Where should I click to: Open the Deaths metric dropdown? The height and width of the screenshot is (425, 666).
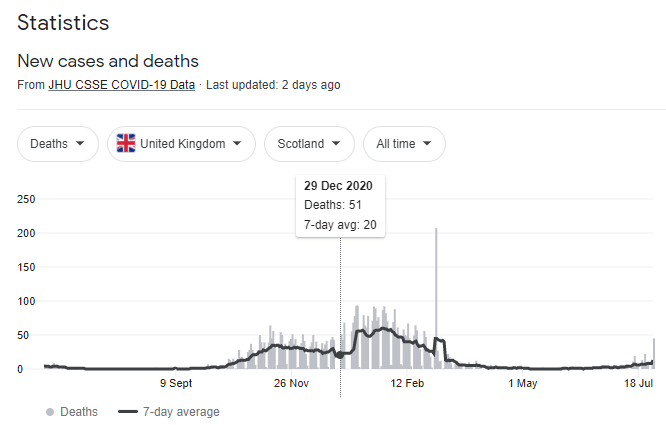[x=58, y=144]
